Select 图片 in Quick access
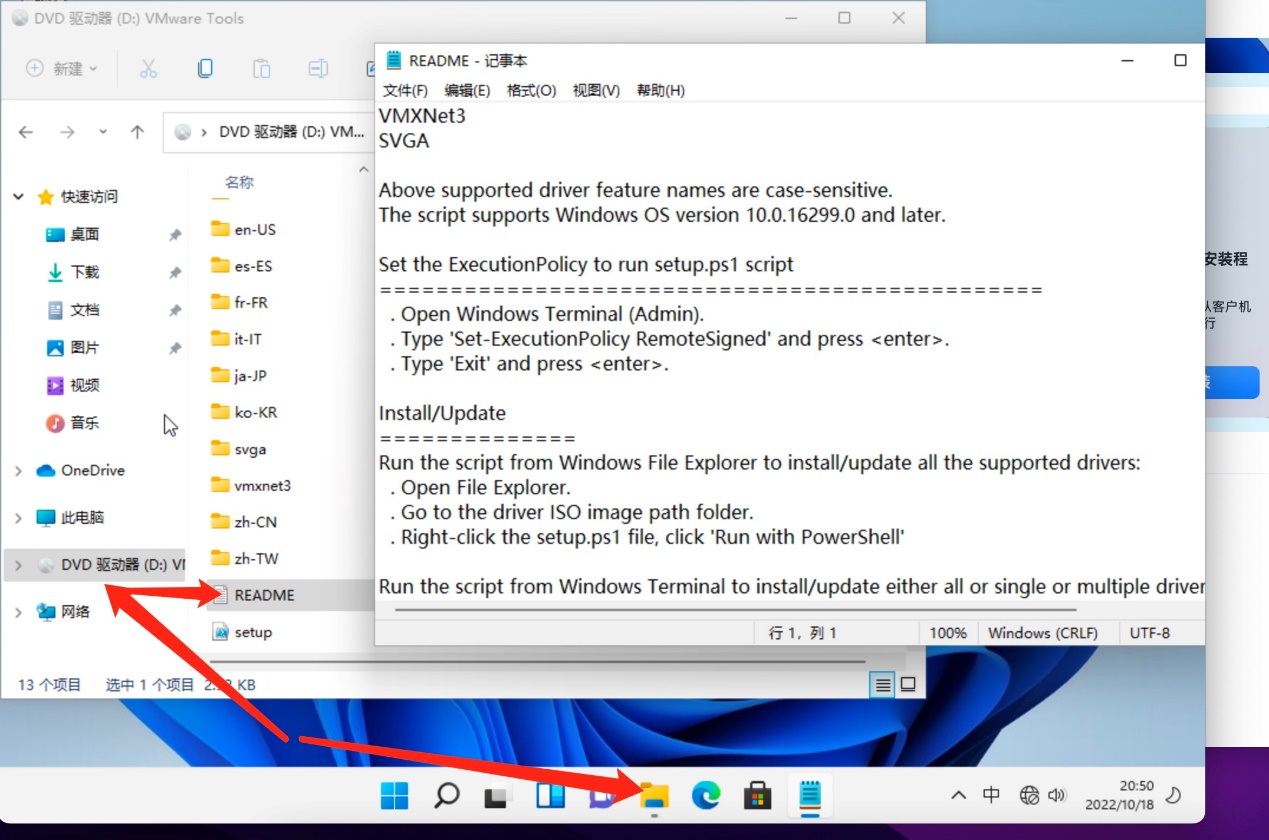Image resolution: width=1269 pixels, height=840 pixels. click(x=85, y=348)
